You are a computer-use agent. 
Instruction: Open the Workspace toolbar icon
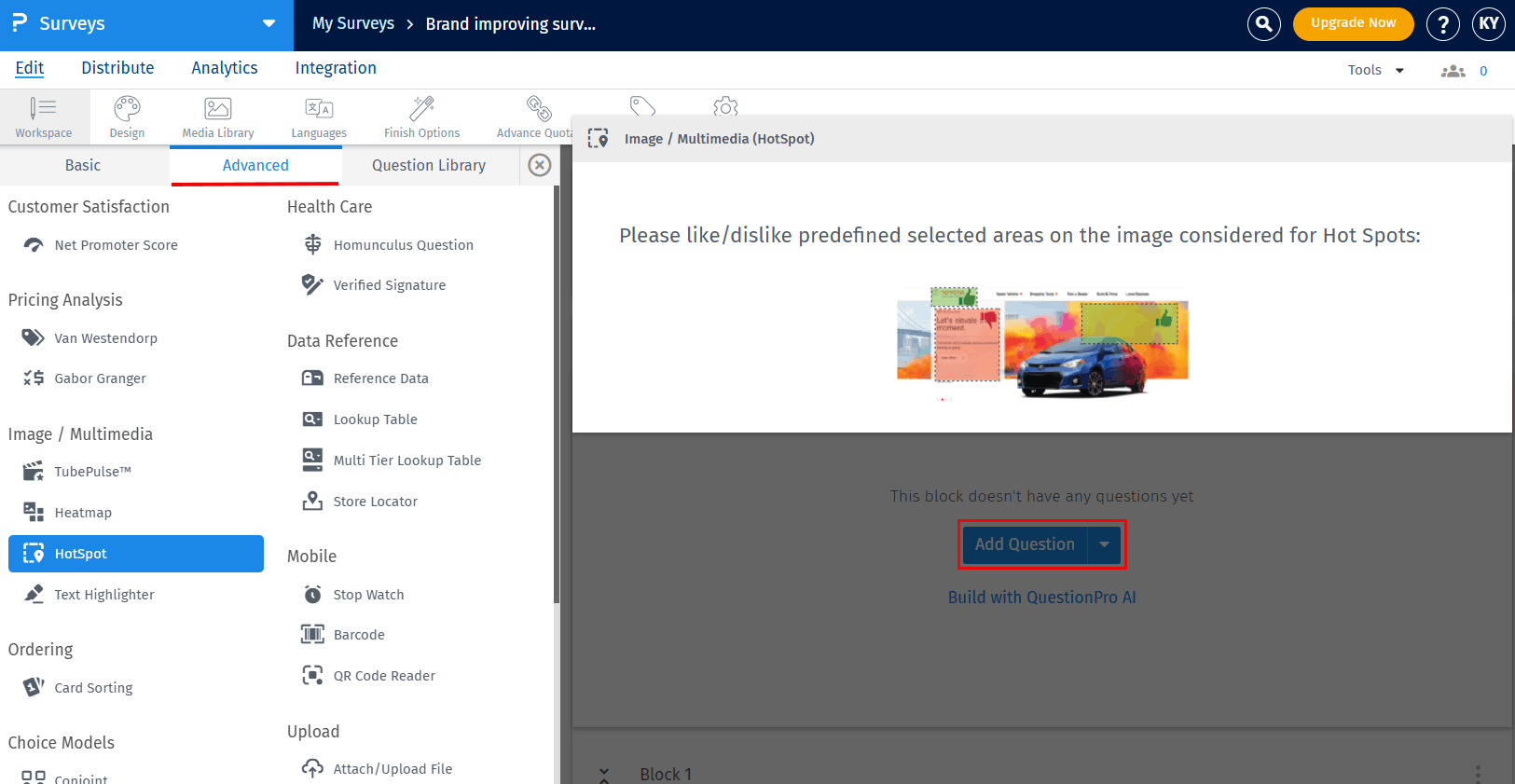pyautogui.click(x=44, y=117)
